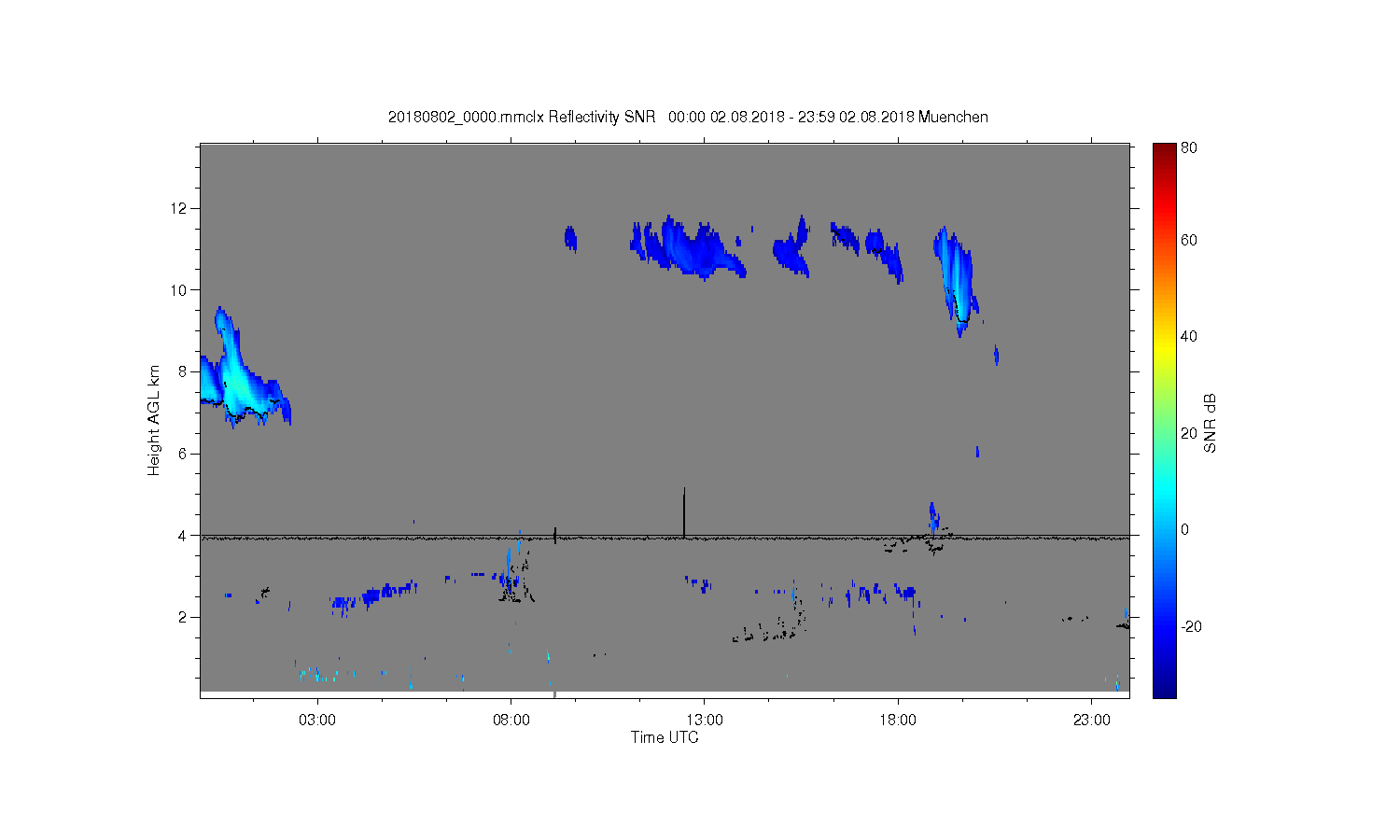Click the '03:00' time tick label

(x=317, y=721)
